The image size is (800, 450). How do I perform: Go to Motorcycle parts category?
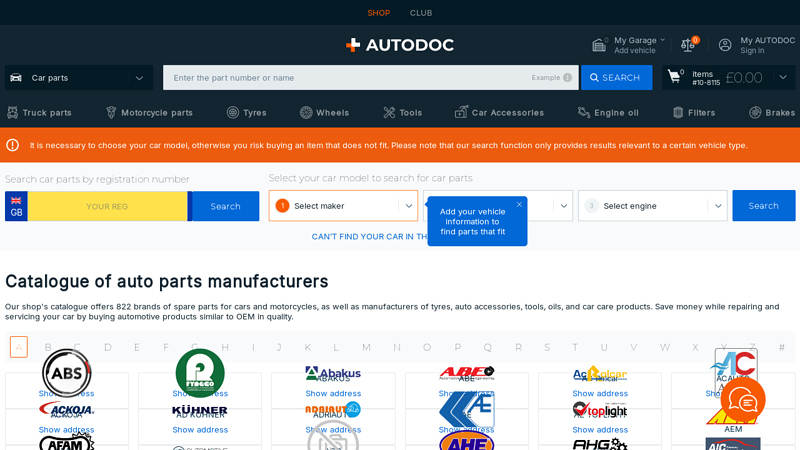(149, 113)
